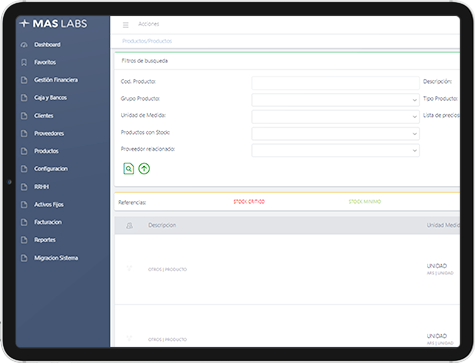Image resolution: width=475 pixels, height=363 pixels.
Task: Click the Unidad Medida column header
Action: 443,225
